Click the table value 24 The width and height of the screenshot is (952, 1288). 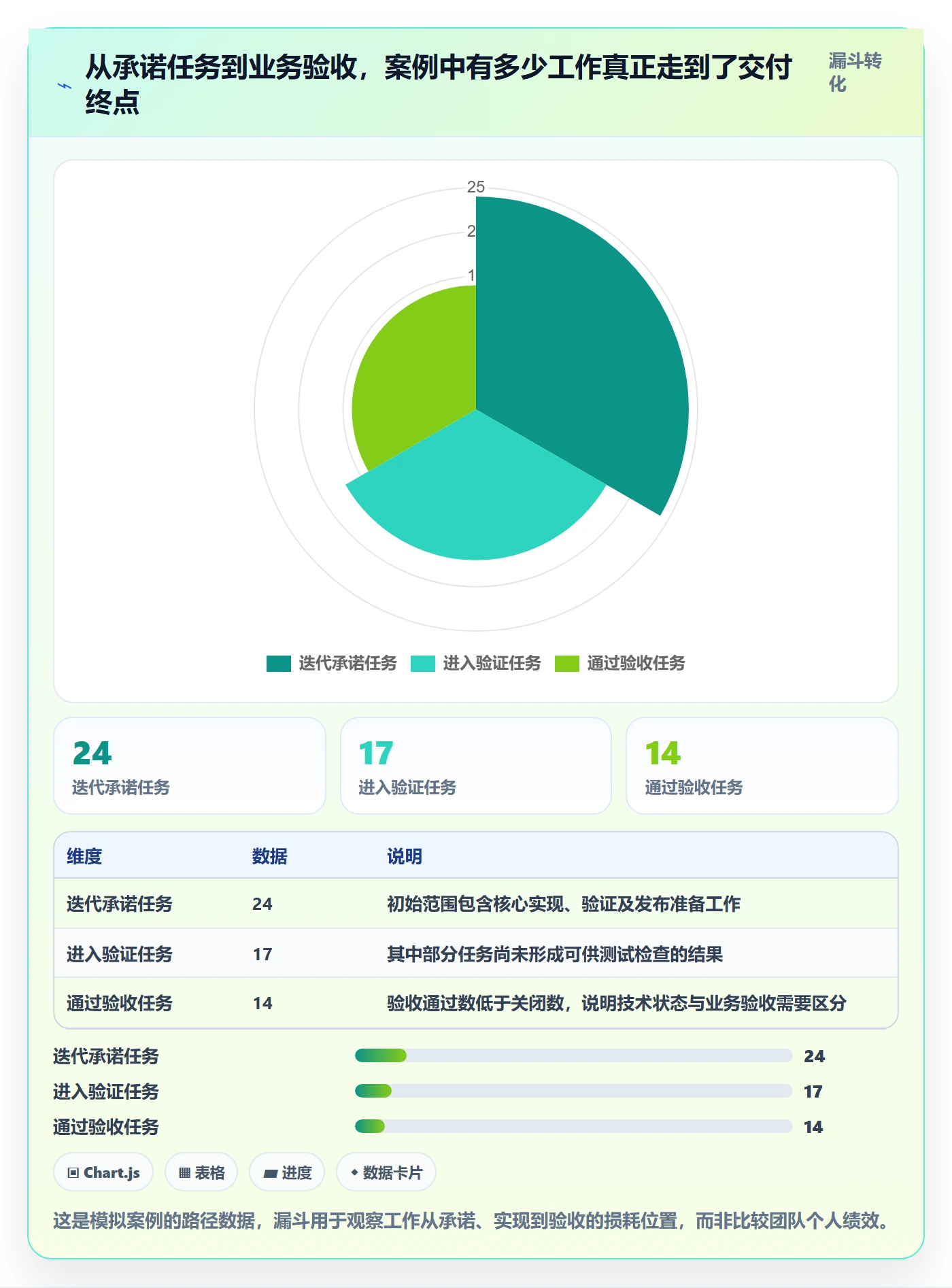(262, 904)
